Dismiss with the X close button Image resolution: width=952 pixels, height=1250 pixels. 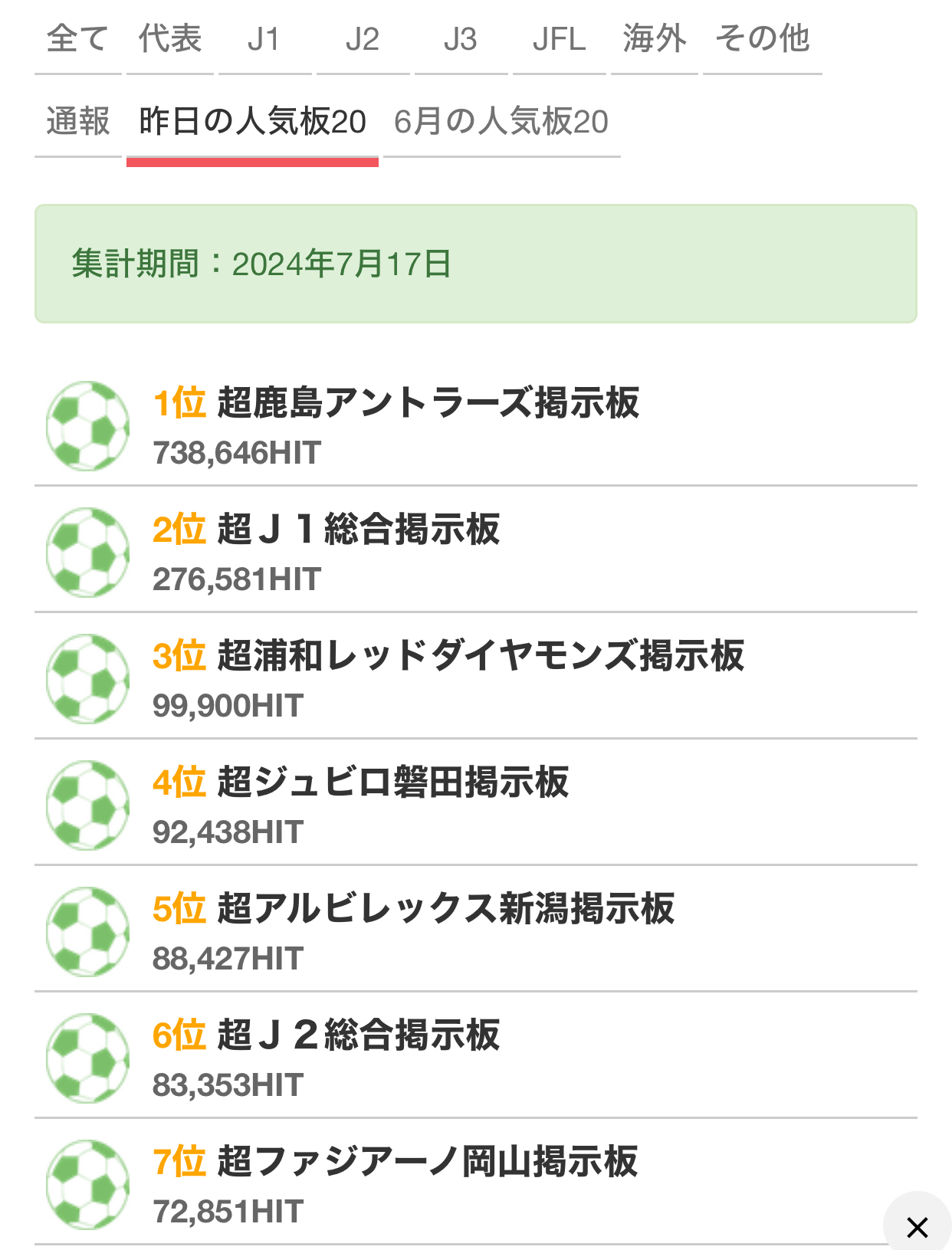tap(917, 1226)
